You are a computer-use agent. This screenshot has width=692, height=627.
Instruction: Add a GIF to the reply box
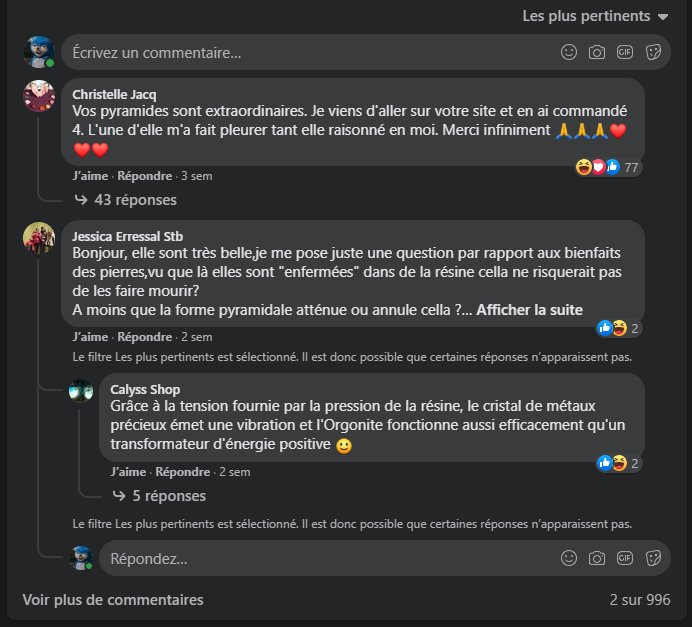625,558
